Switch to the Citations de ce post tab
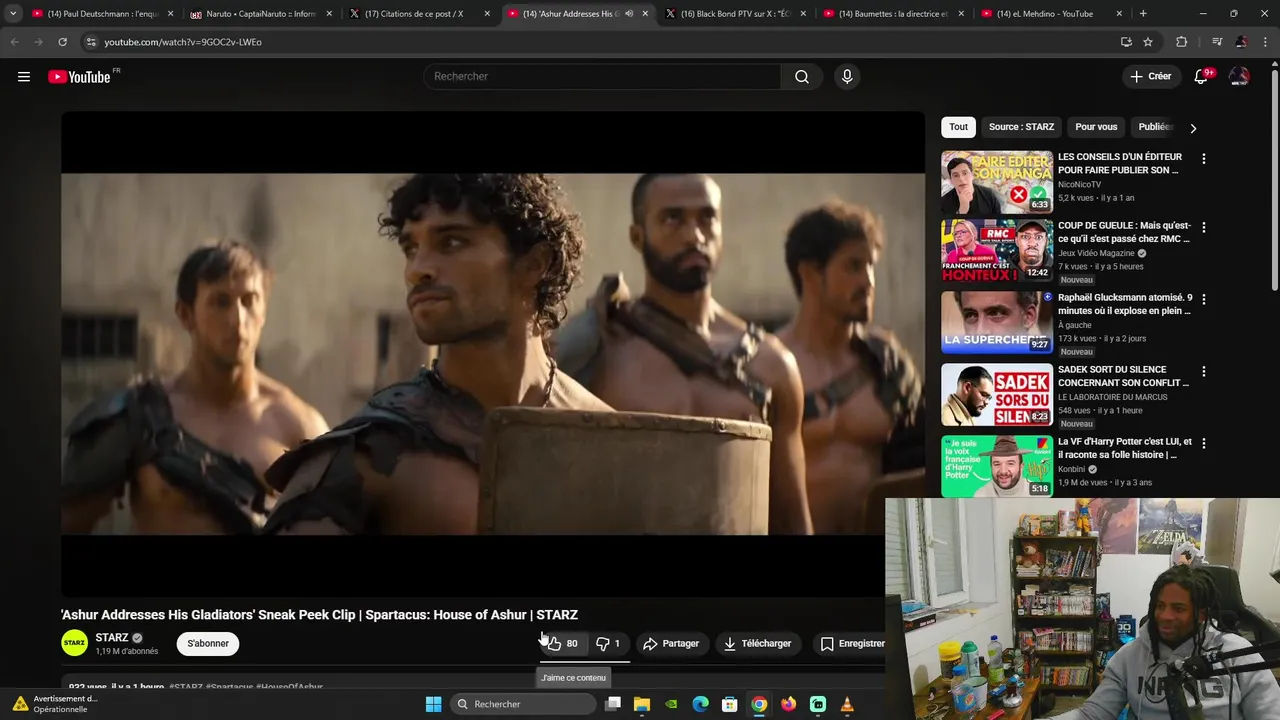Screen dimensions: 1280x720 (418, 14)
